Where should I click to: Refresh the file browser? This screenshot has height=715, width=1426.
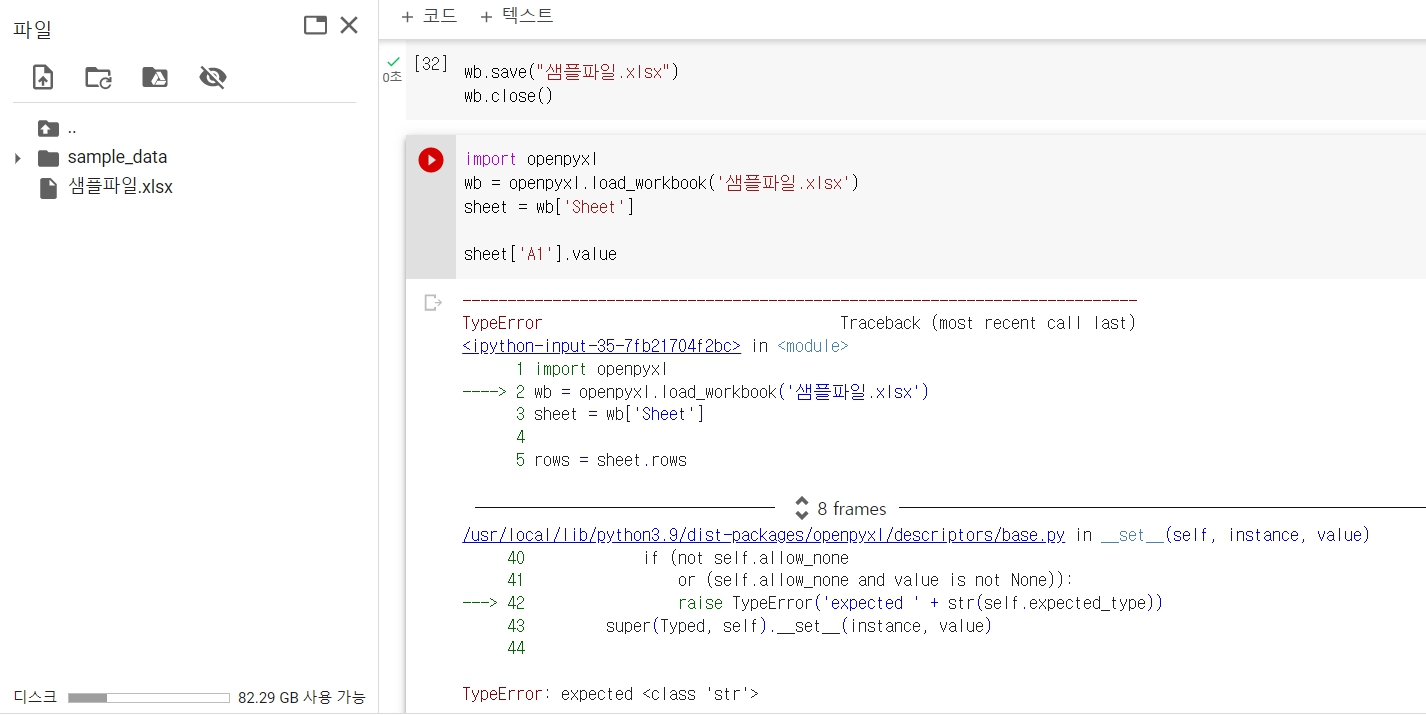click(x=98, y=77)
